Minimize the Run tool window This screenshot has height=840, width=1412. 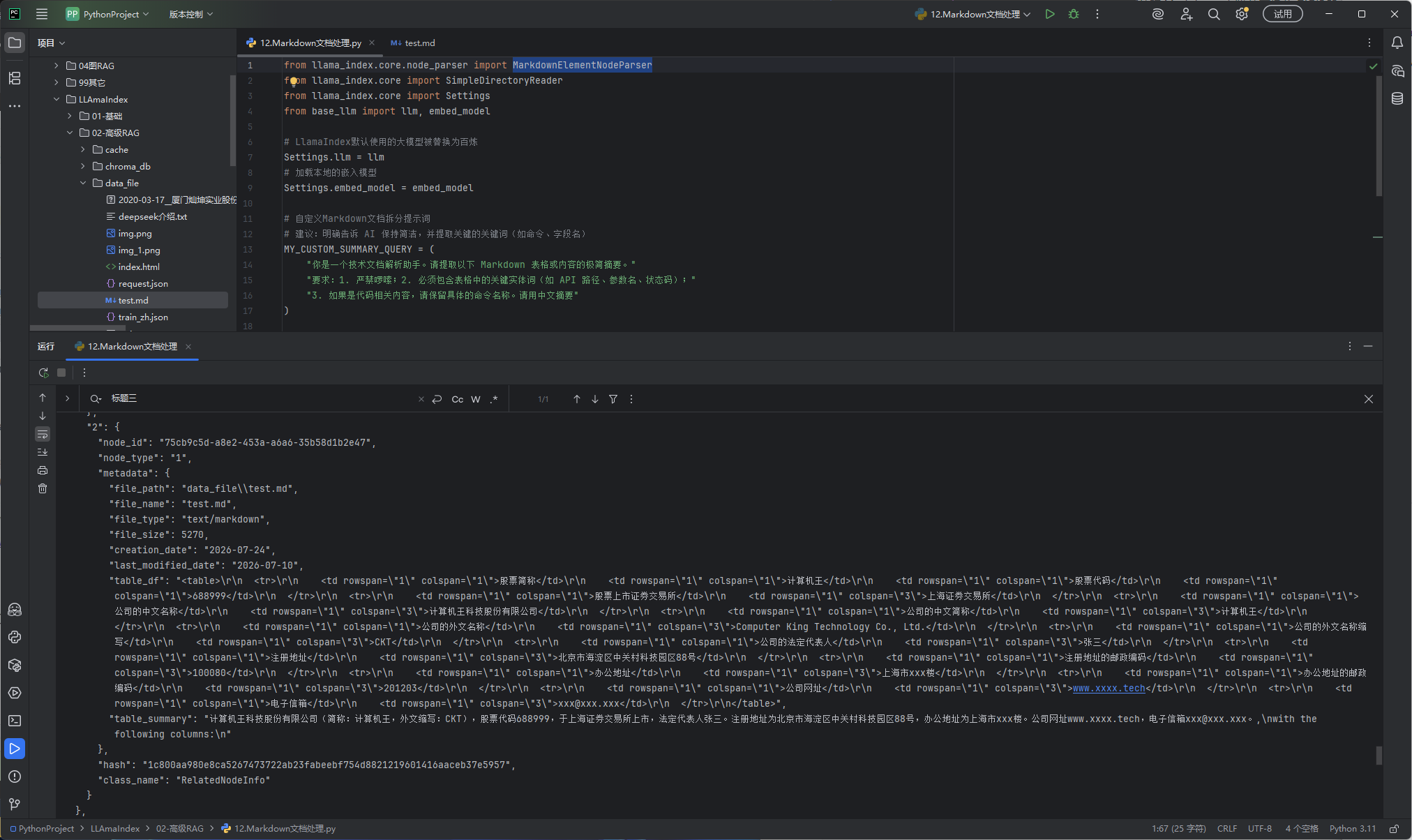point(1368,346)
